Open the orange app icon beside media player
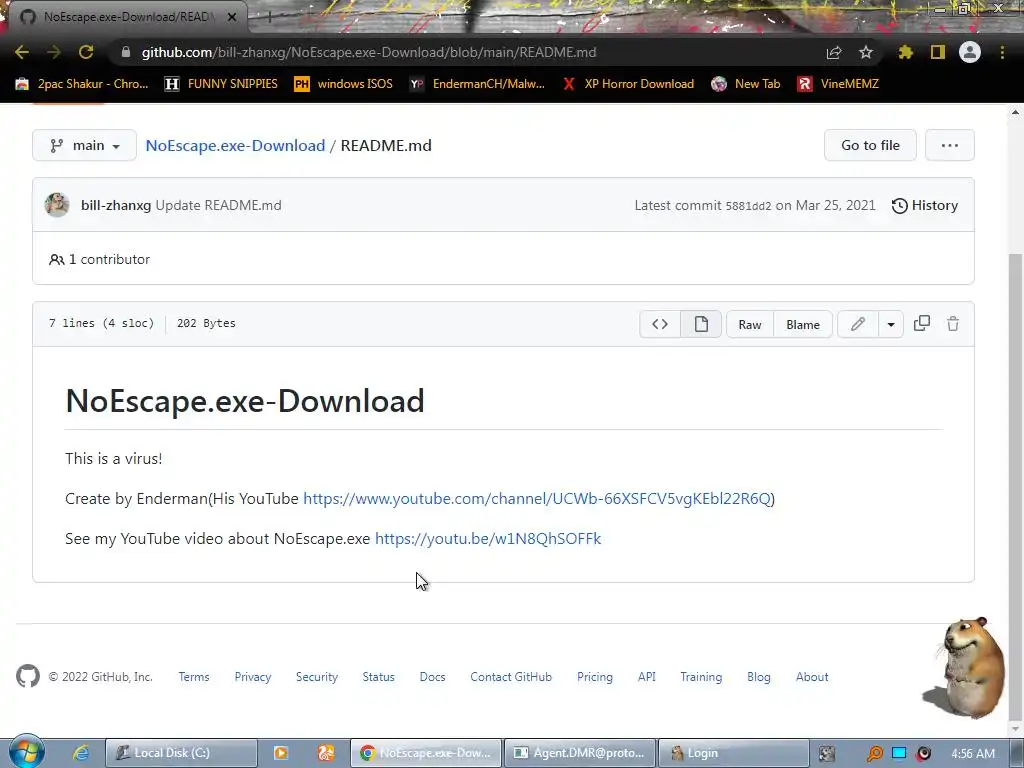 tap(326, 753)
